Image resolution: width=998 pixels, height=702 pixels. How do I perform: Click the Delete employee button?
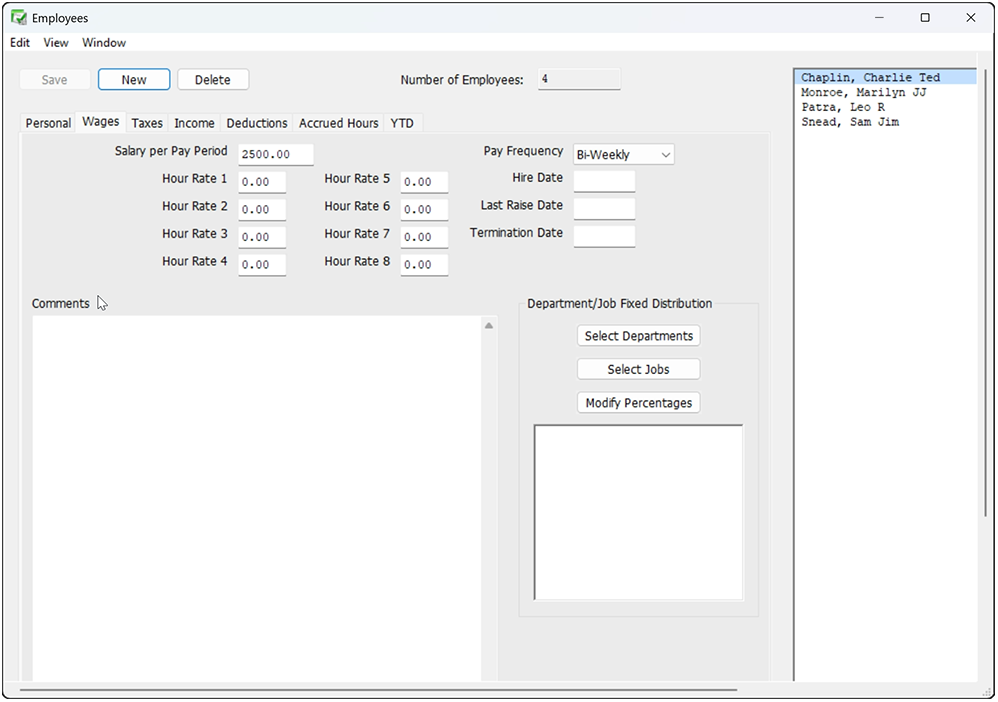coord(213,80)
